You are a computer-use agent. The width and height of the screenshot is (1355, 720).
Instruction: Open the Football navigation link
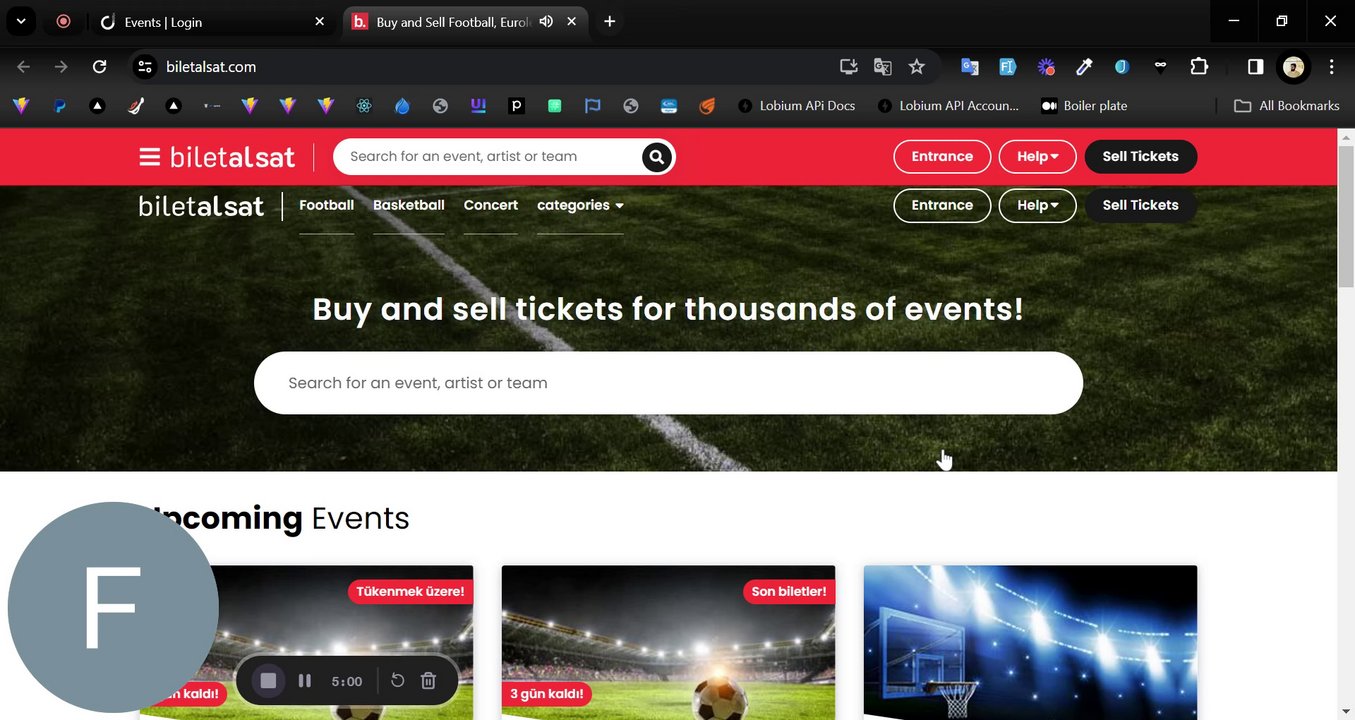tap(327, 205)
